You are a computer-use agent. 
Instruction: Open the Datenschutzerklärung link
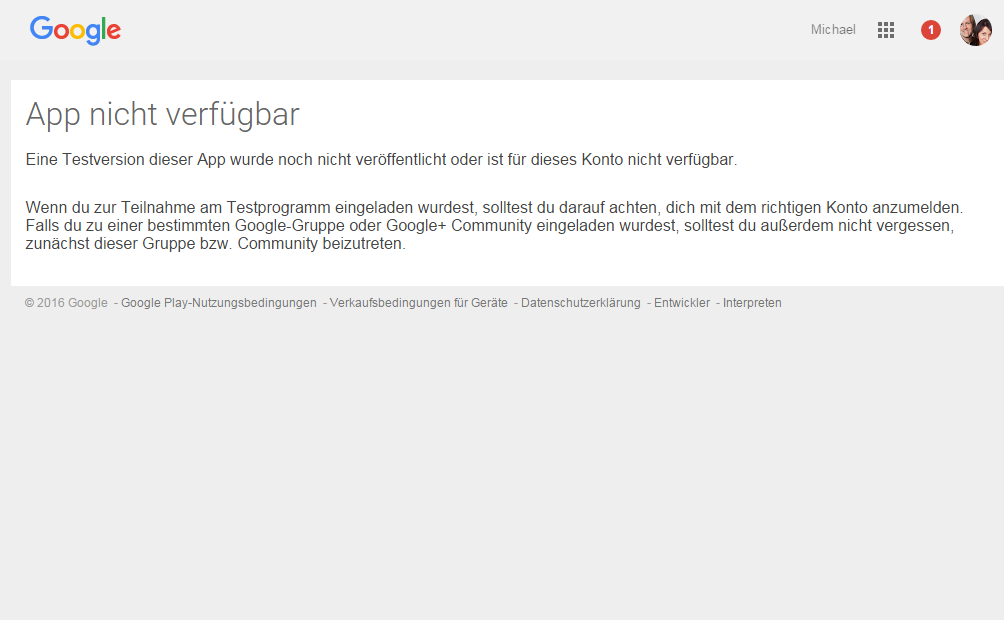tap(581, 303)
